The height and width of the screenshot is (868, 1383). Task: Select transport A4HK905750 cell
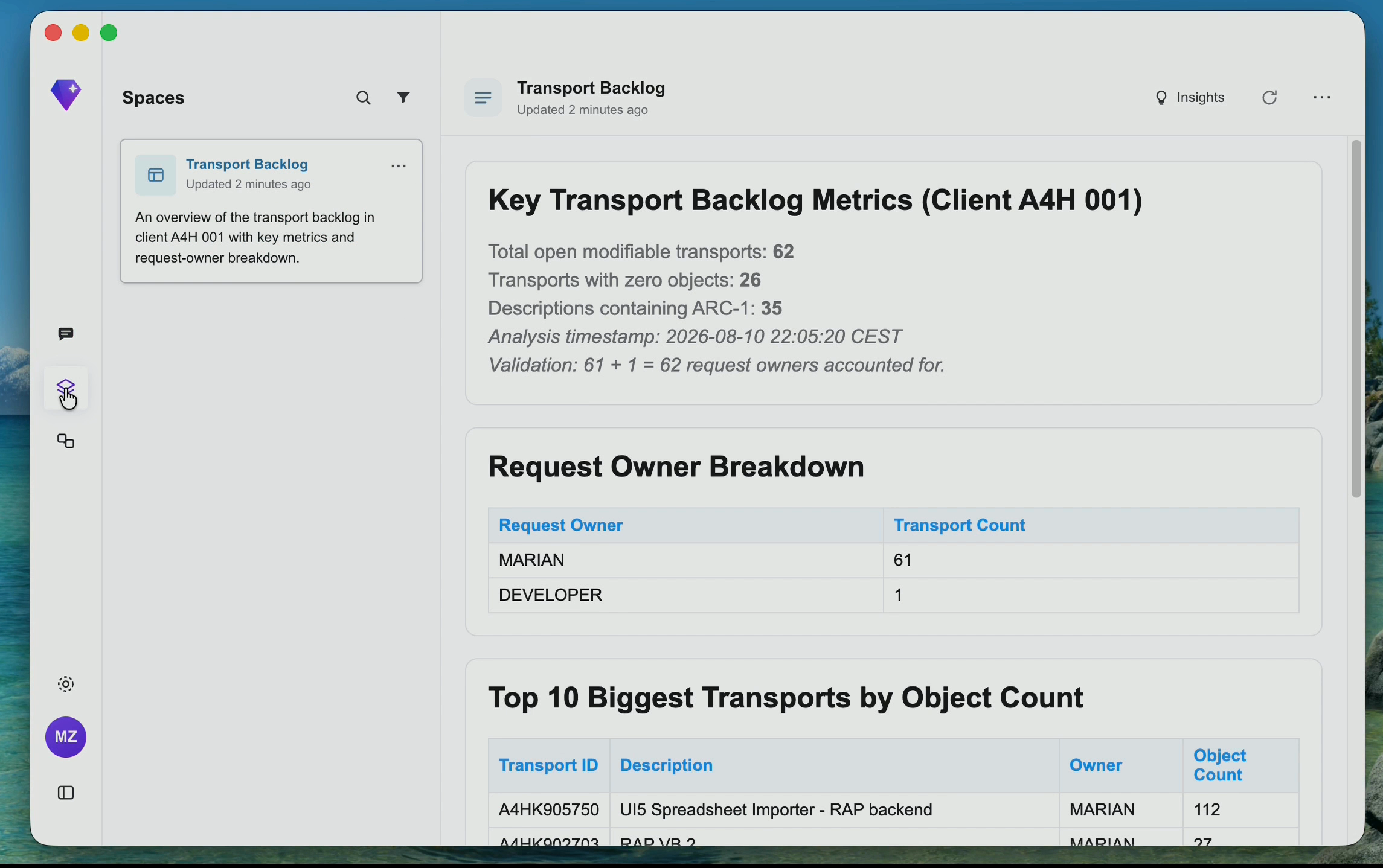coord(548,810)
